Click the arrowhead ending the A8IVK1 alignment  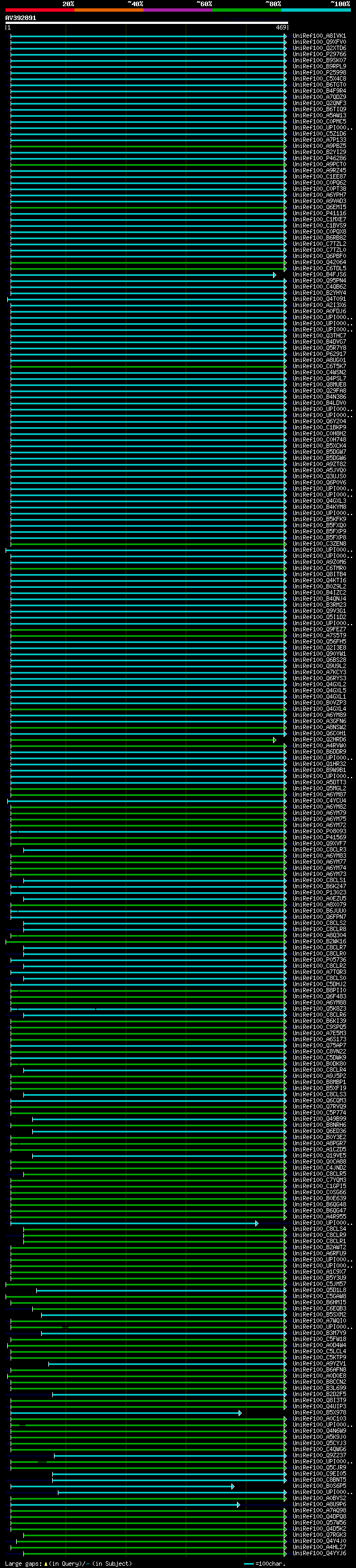(x=285, y=37)
